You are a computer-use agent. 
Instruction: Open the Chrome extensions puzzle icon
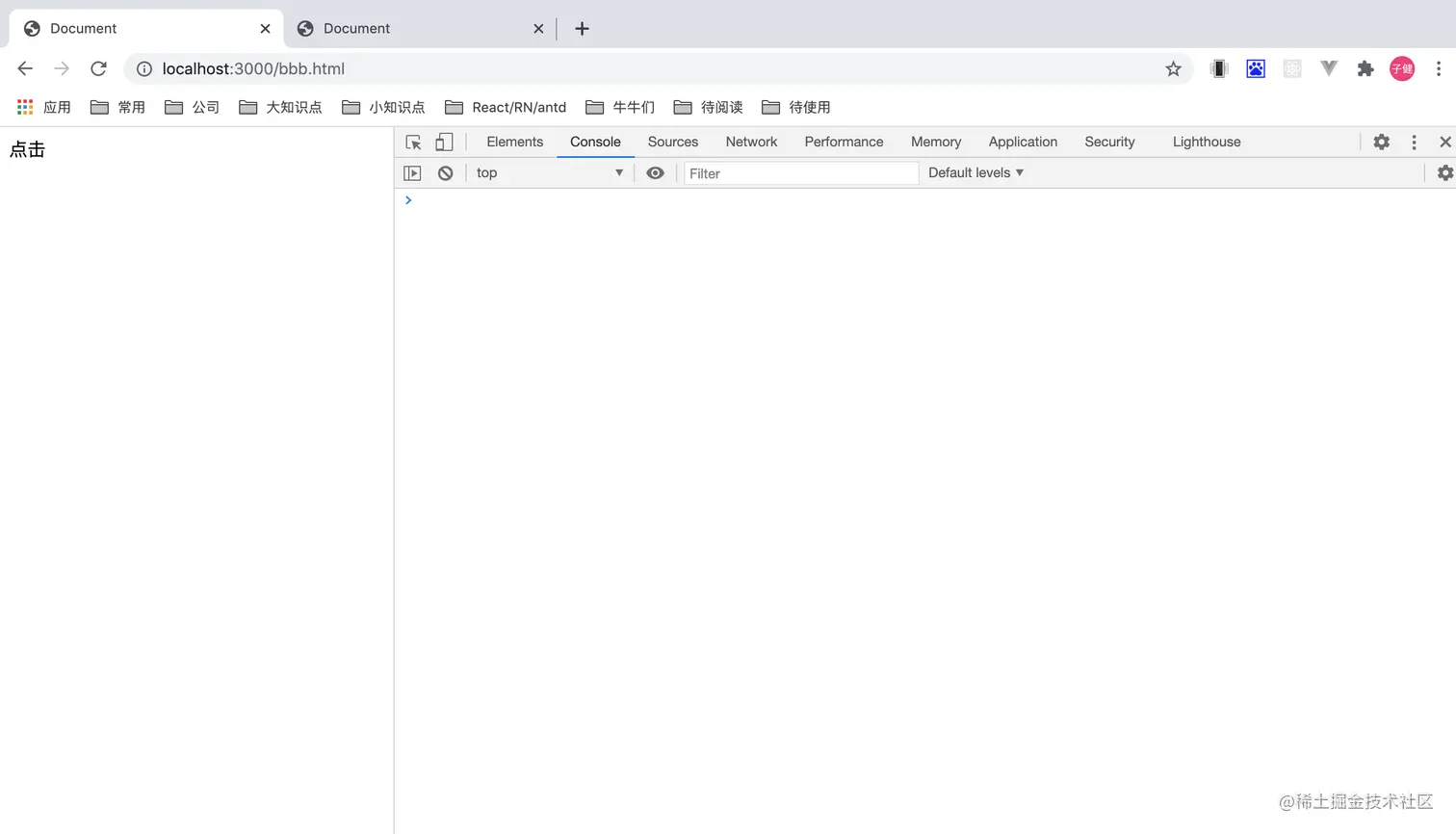(1365, 68)
